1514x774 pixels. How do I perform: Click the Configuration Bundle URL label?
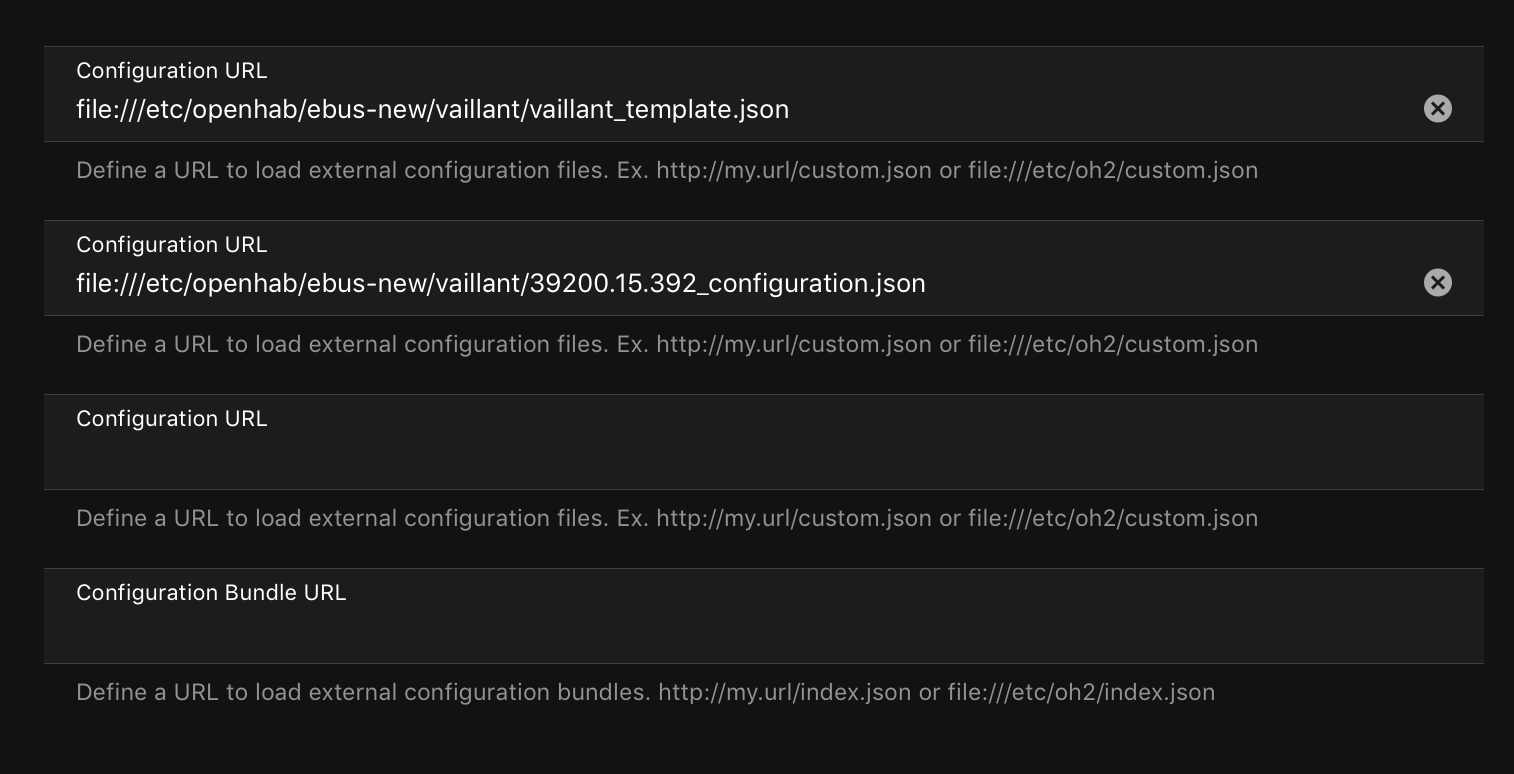pyautogui.click(x=211, y=593)
